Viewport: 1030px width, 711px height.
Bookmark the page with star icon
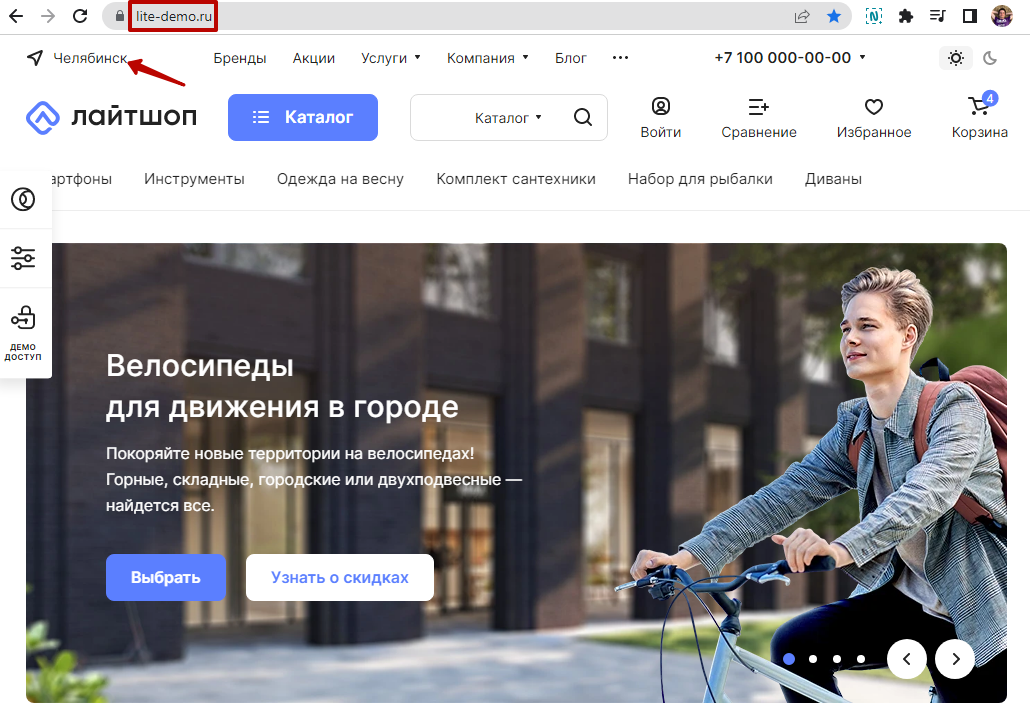(834, 16)
